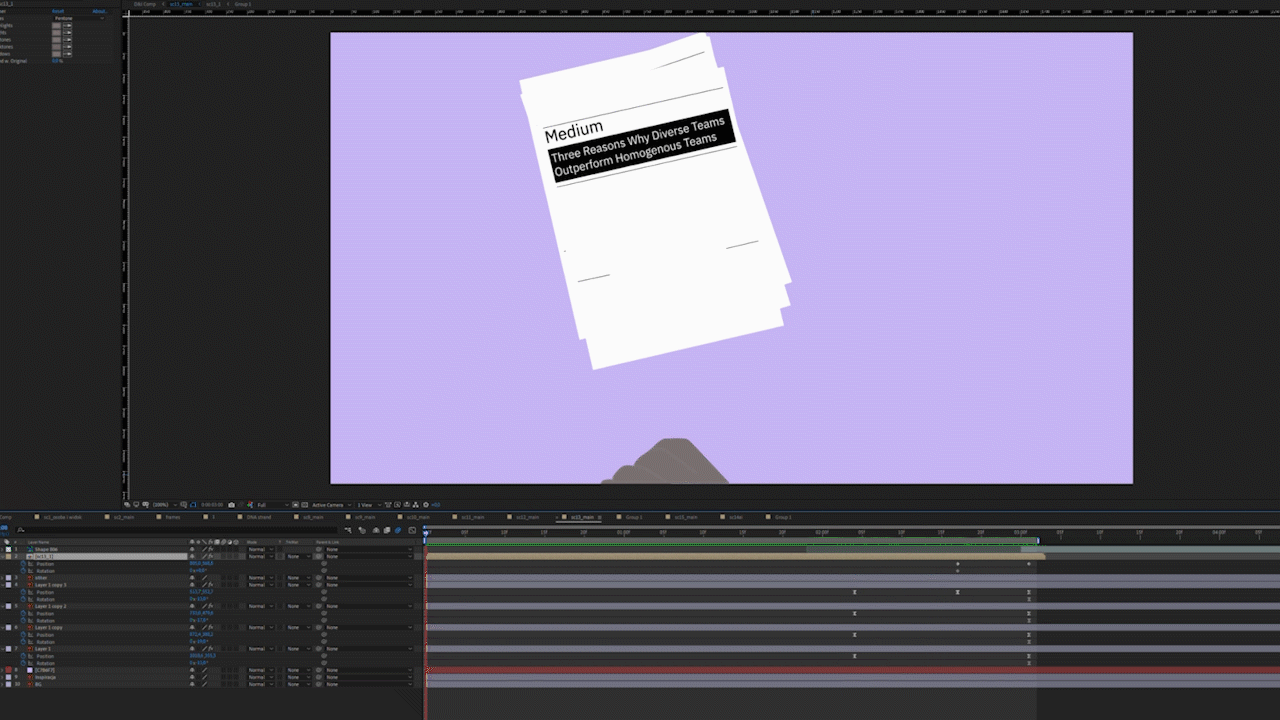Select the inspiracje layer name
Screen dimensions: 1280x720
tap(46, 677)
